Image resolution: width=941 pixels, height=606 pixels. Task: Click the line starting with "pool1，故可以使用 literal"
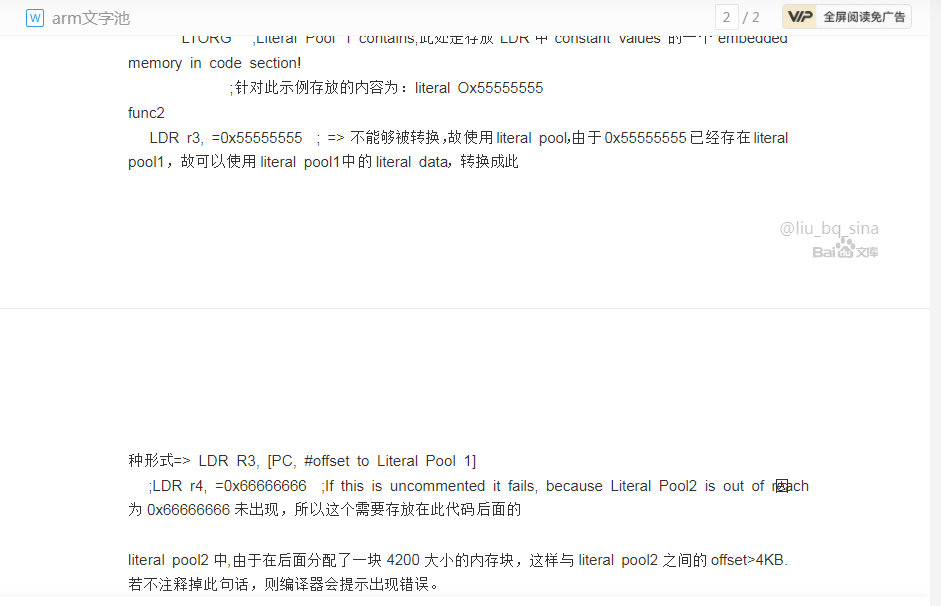(x=323, y=162)
